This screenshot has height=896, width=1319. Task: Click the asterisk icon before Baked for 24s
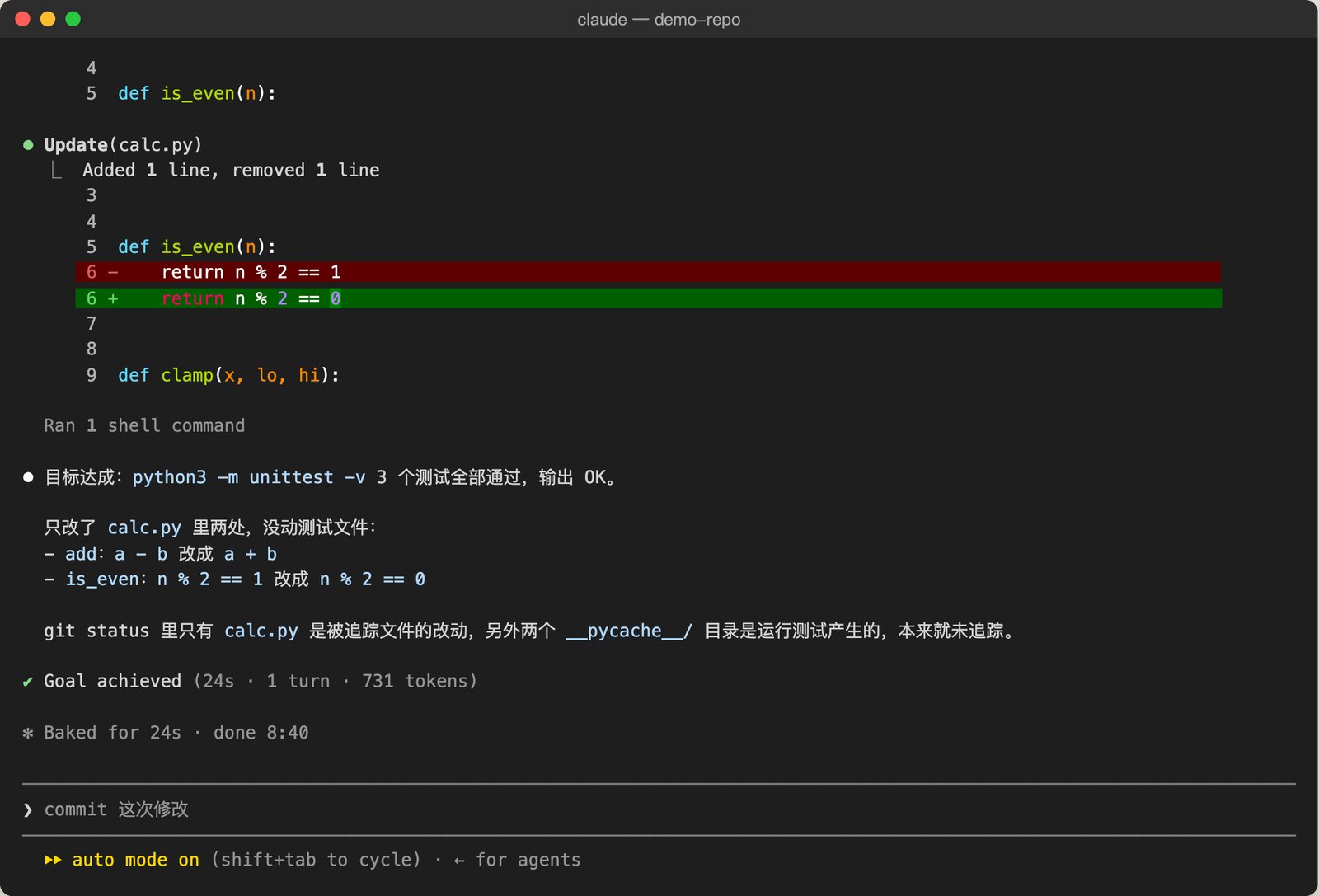[28, 733]
